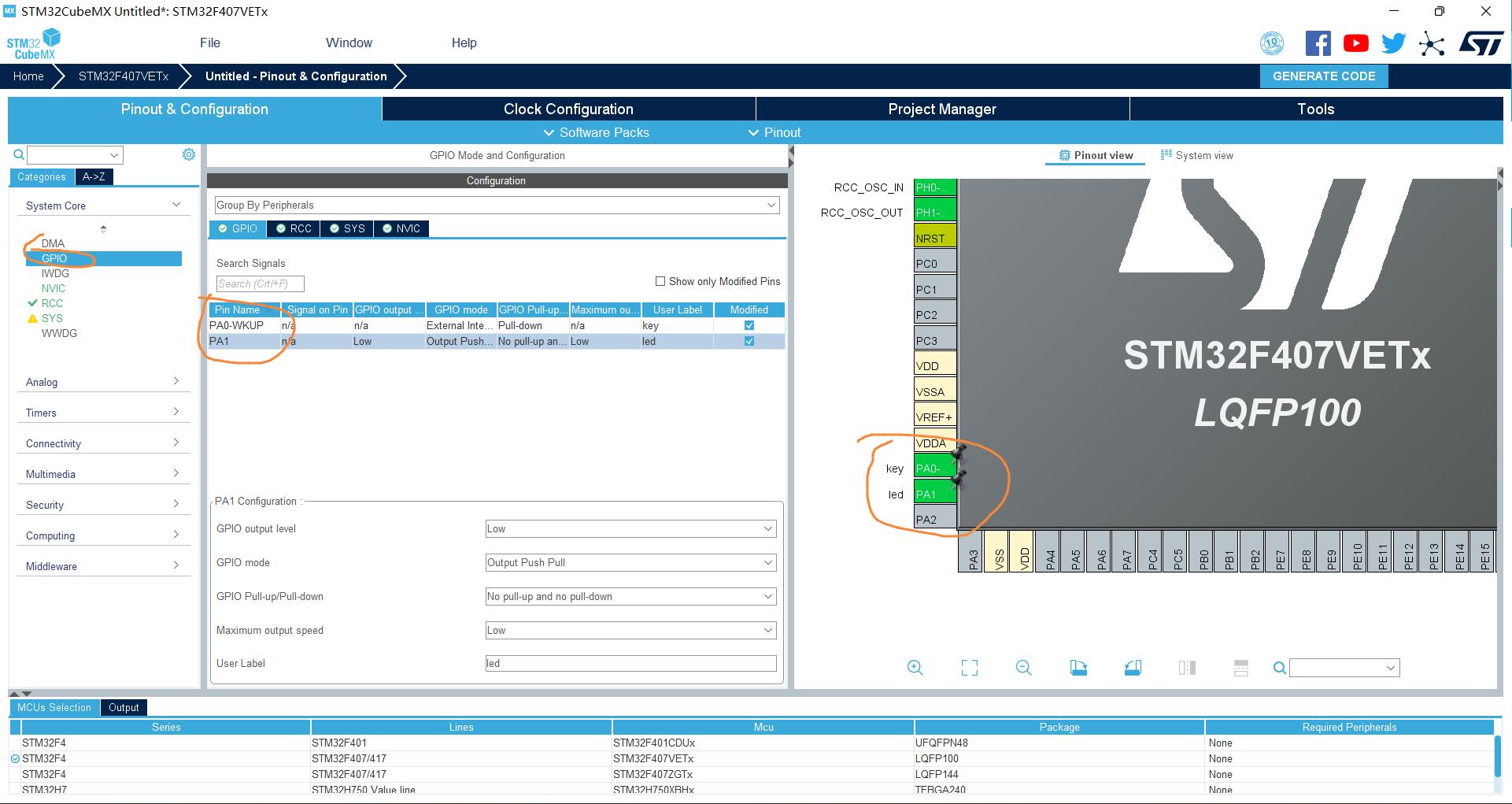Go to Home breadcrumb
The width and height of the screenshot is (1512, 804).
(28, 76)
